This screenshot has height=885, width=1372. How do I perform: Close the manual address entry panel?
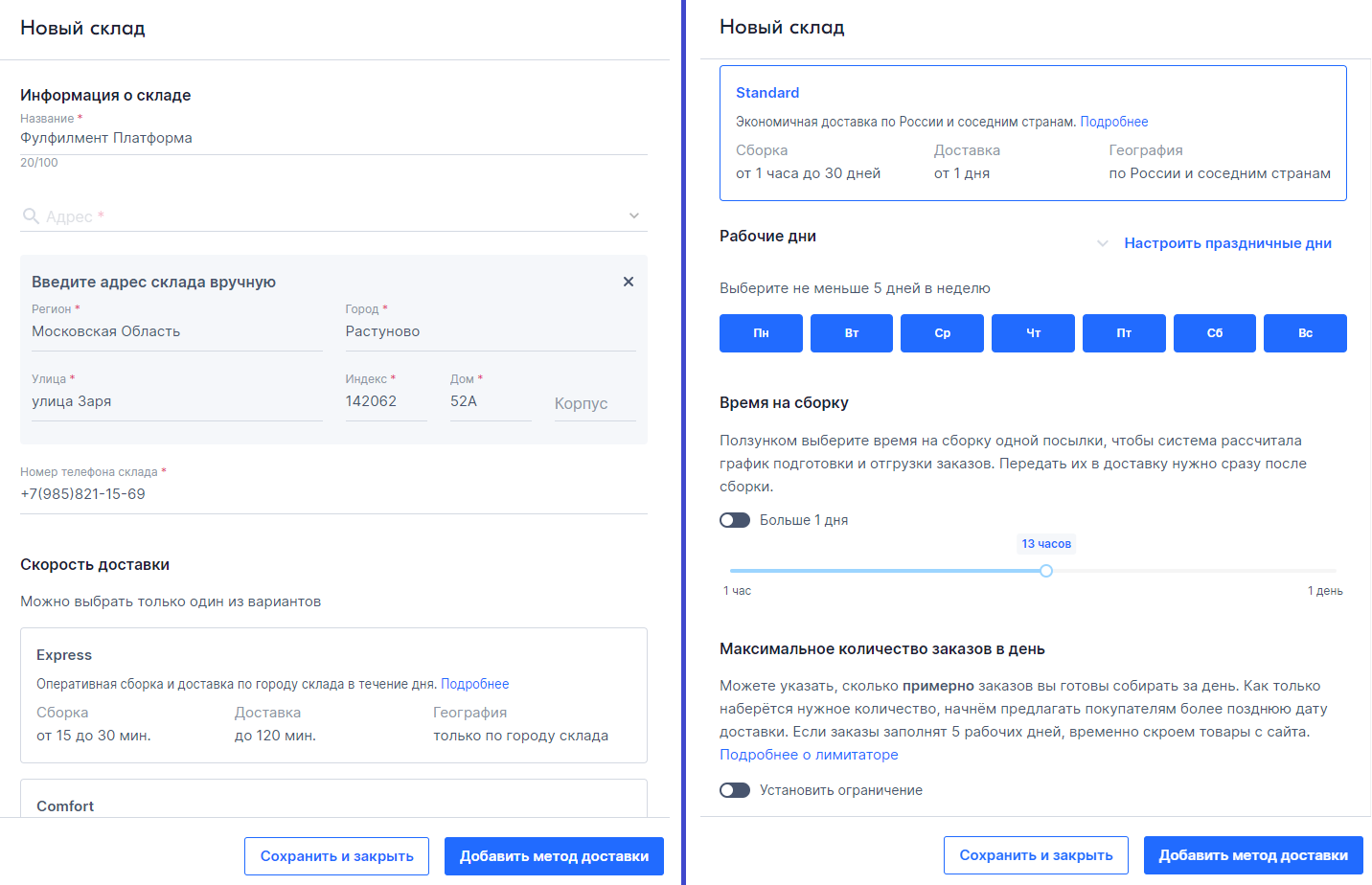click(629, 282)
